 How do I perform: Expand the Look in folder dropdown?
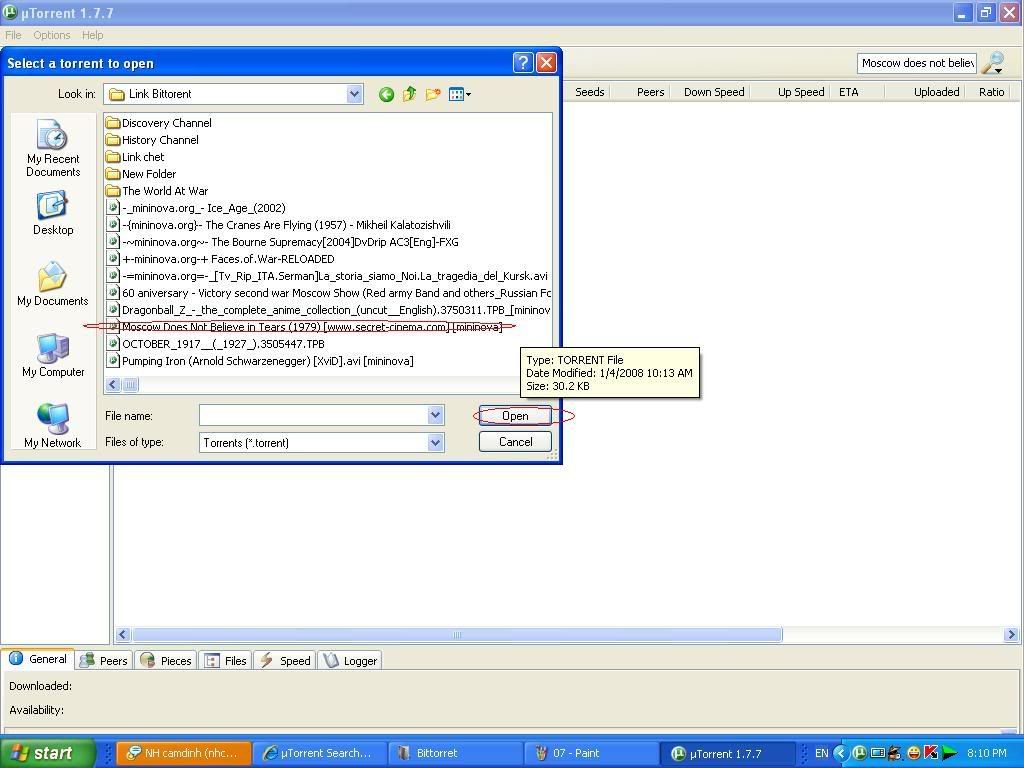pyautogui.click(x=354, y=94)
